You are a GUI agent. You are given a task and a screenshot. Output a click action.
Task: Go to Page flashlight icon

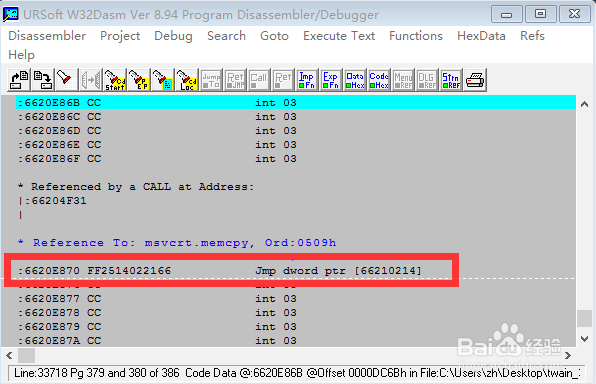[x=163, y=80]
